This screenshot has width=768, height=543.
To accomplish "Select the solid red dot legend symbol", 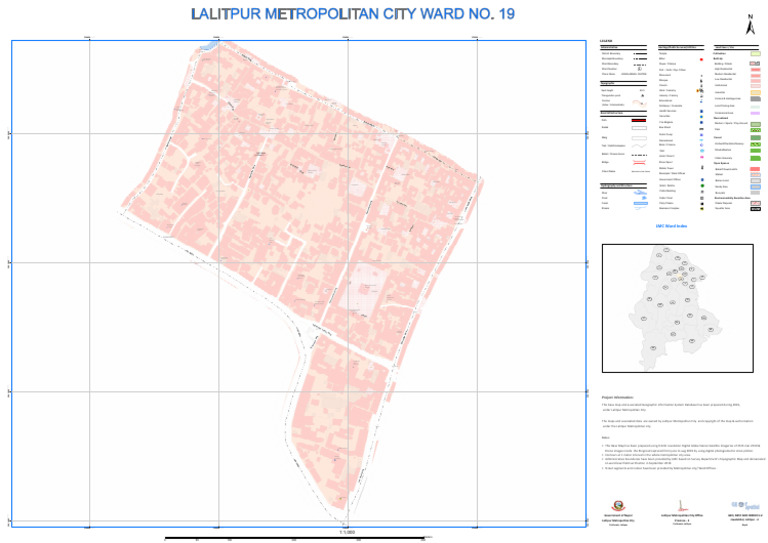I will point(701,60).
